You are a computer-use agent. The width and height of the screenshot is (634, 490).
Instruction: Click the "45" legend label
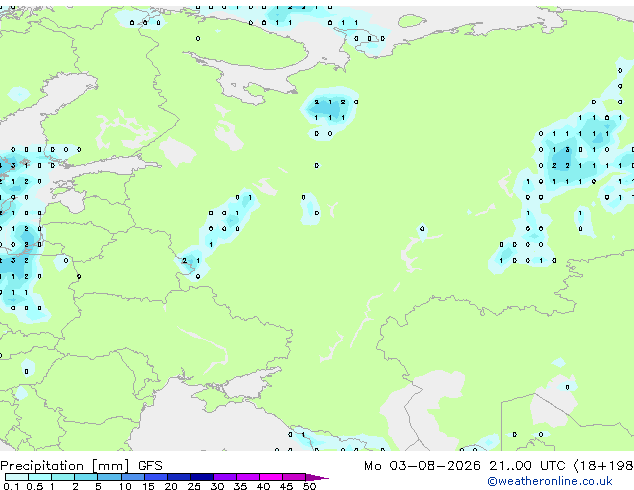286,486
